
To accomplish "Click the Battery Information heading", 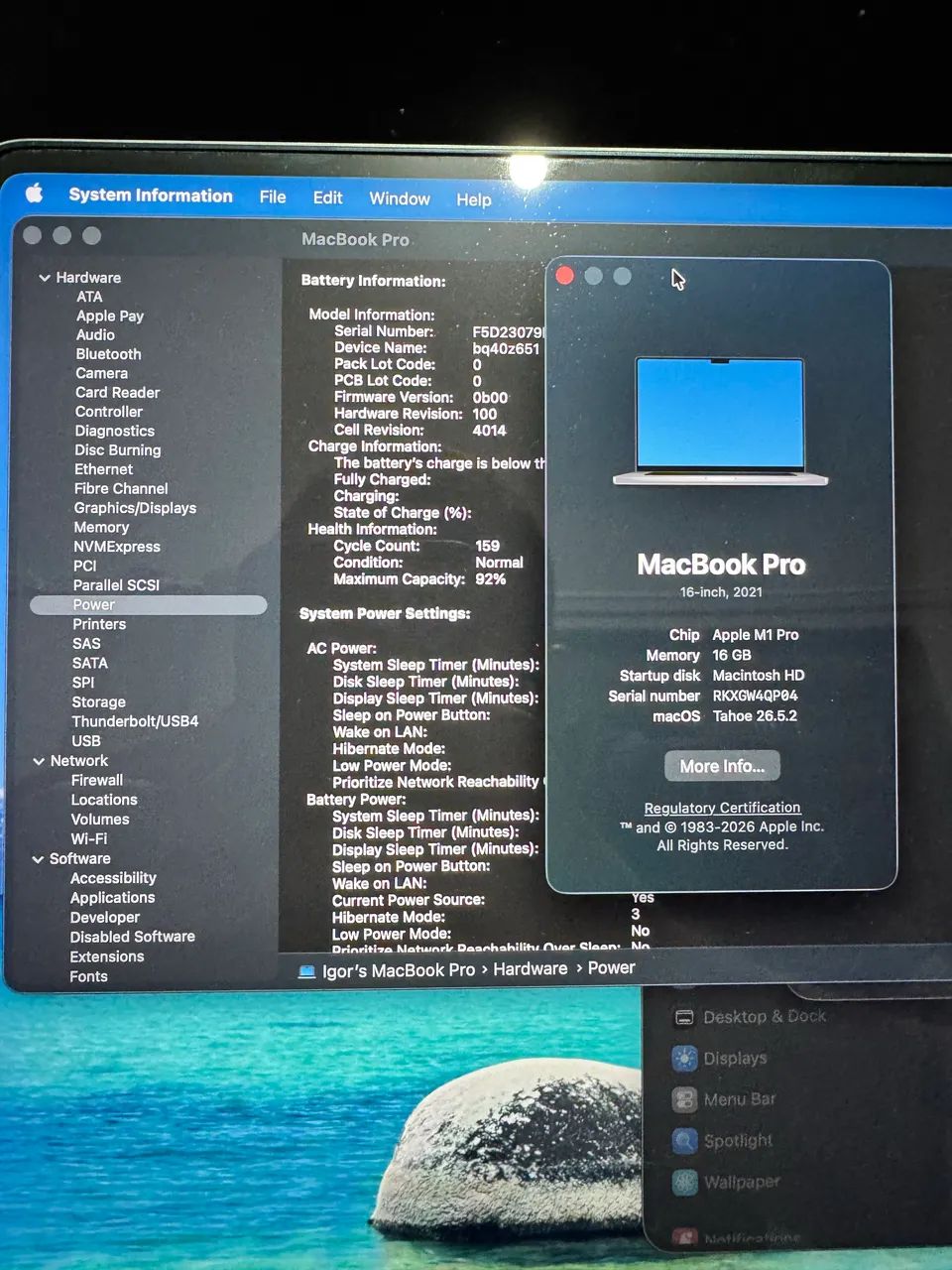I will pos(373,281).
